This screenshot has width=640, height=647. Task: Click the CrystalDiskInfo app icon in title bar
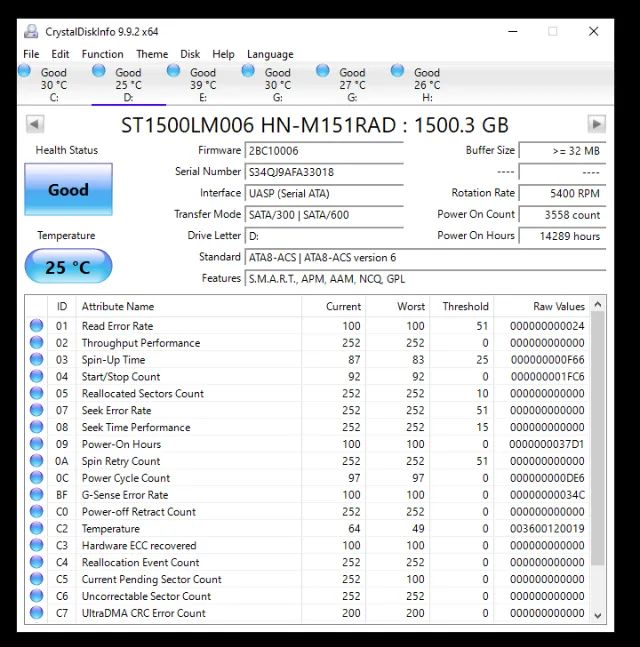[31, 31]
